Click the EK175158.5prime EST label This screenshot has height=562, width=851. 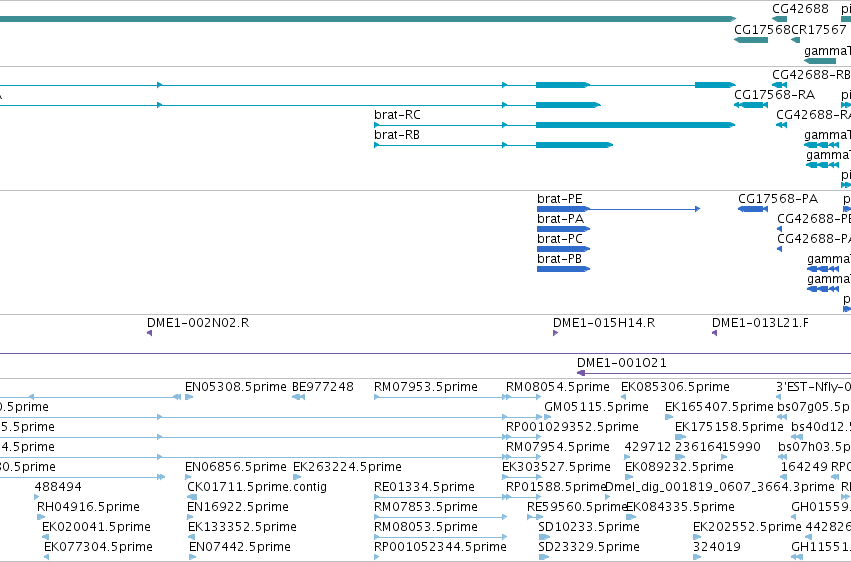[729, 427]
